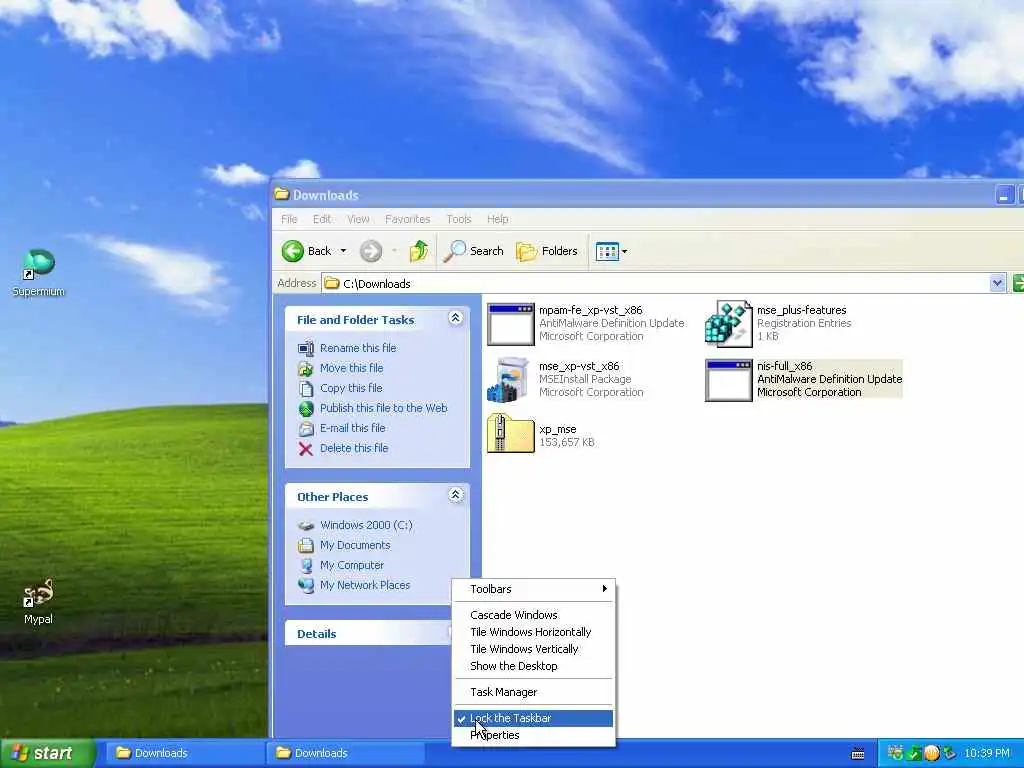
Task: Open the Favorites menu
Action: 408,219
